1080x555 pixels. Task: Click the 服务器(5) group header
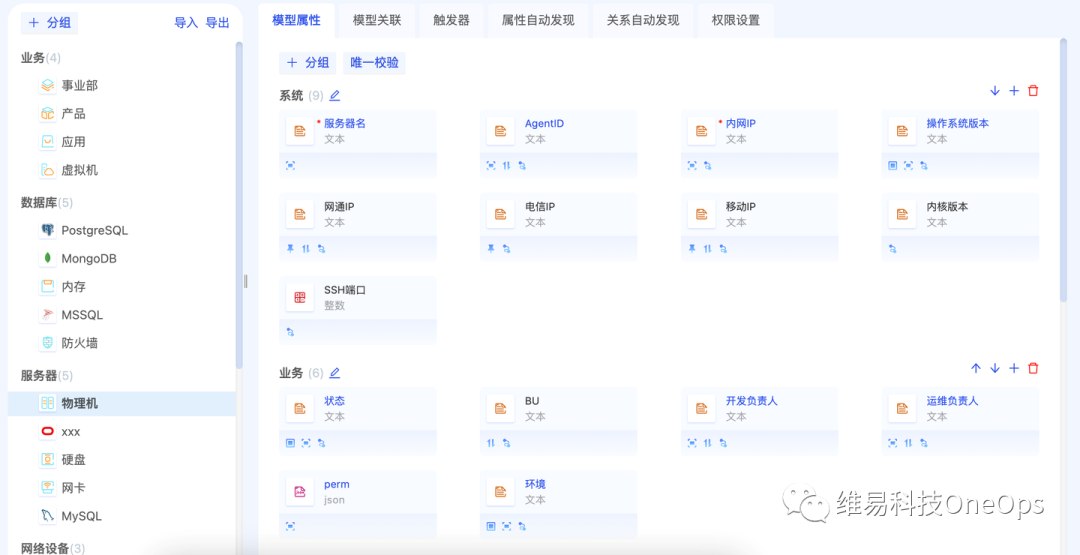(x=47, y=375)
